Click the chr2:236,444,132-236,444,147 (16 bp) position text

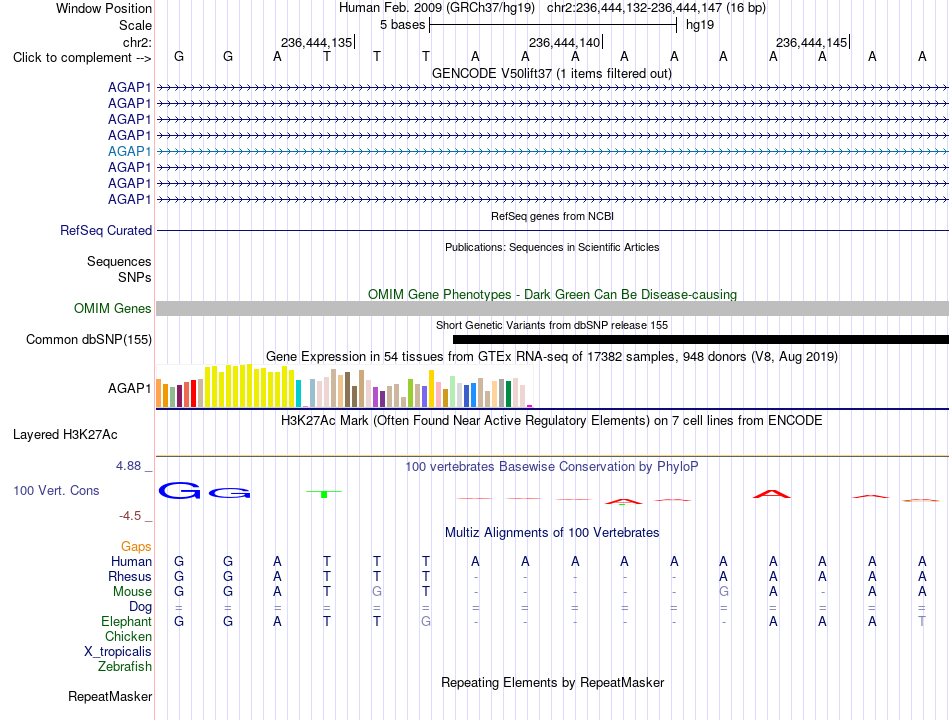coord(656,8)
